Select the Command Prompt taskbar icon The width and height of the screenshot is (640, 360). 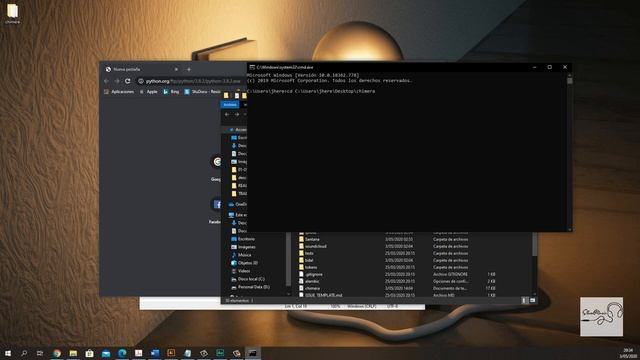point(253,353)
